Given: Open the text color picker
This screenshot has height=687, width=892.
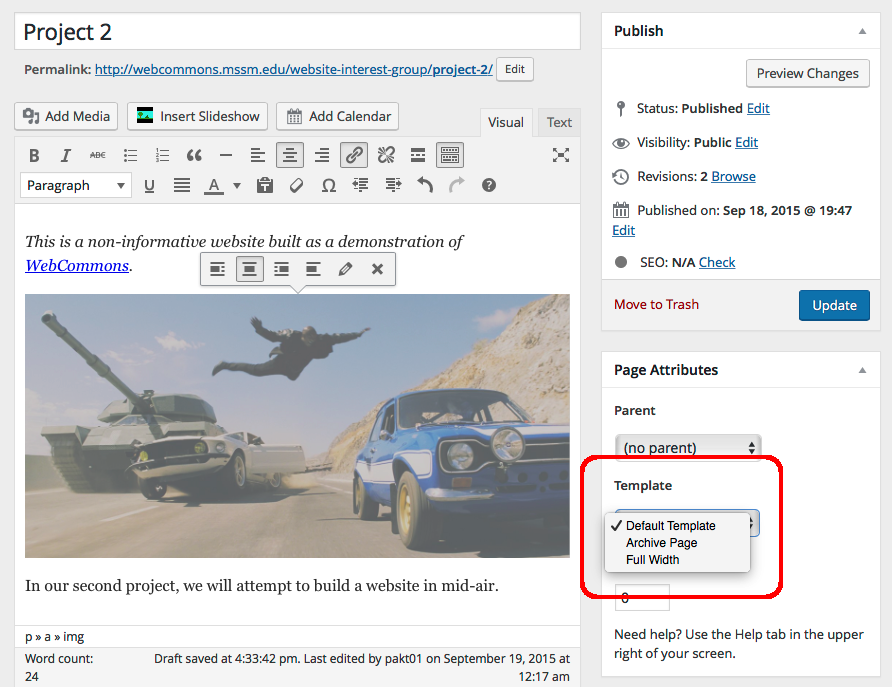Looking at the screenshot, I should (x=237, y=185).
